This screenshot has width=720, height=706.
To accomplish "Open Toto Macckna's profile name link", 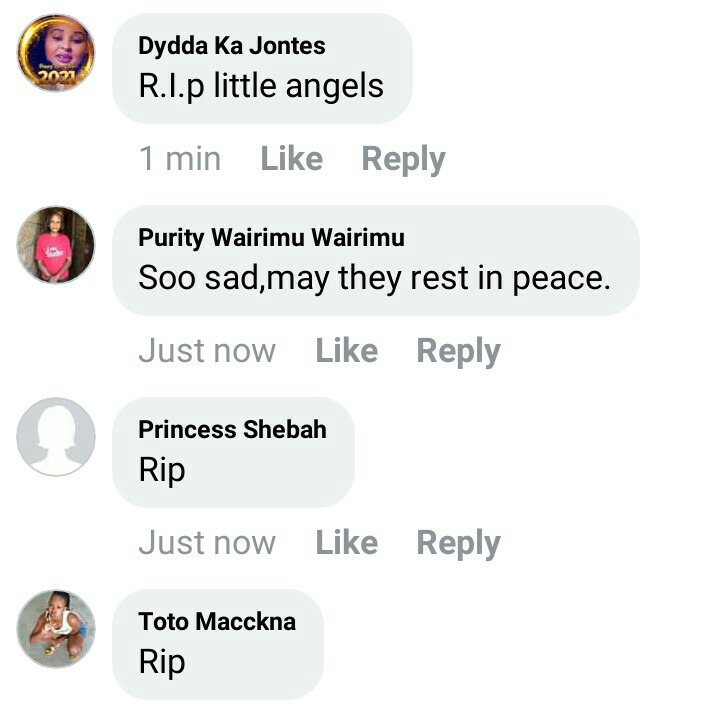I will click(217, 622).
